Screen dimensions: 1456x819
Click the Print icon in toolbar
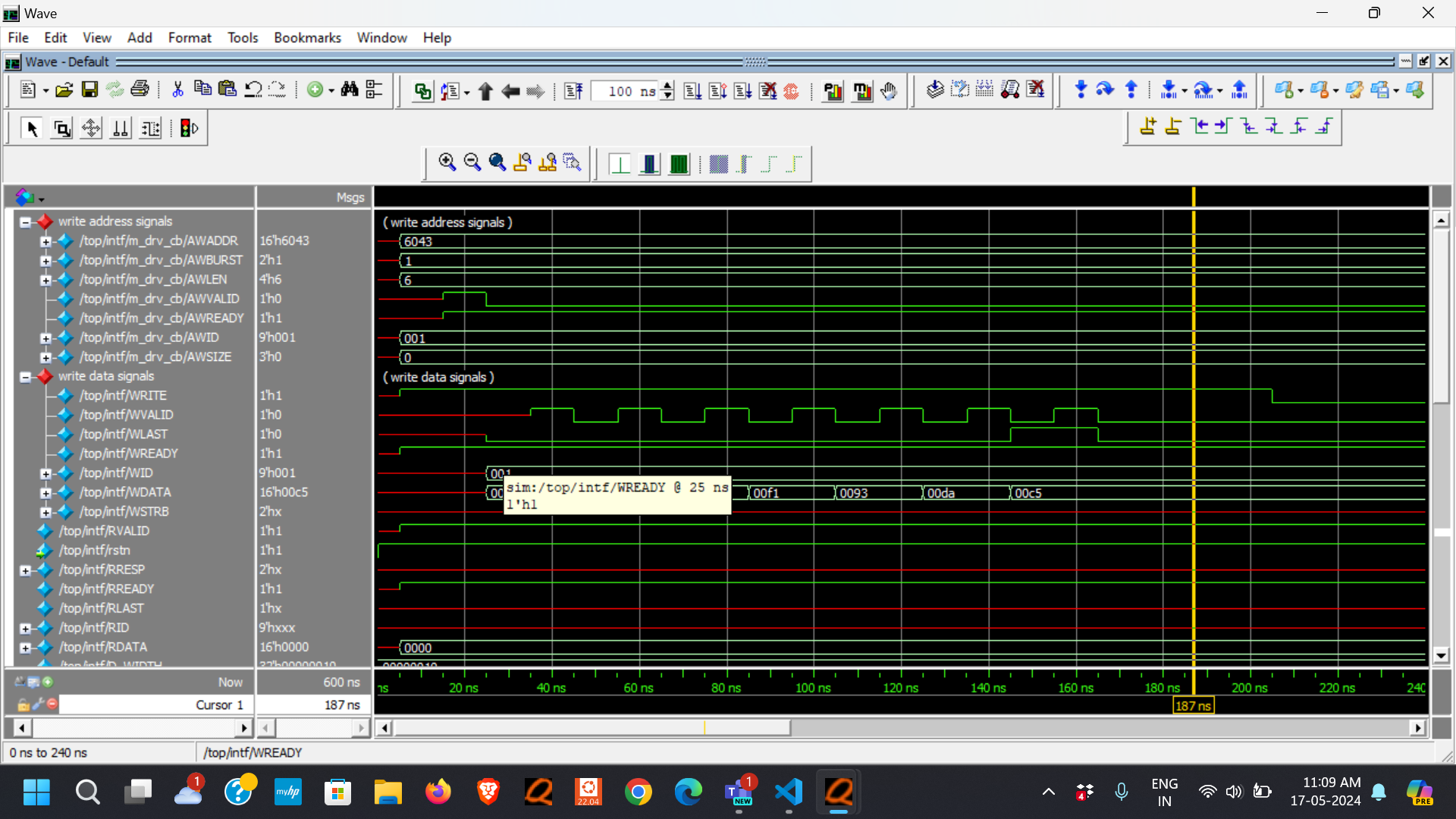click(x=140, y=89)
